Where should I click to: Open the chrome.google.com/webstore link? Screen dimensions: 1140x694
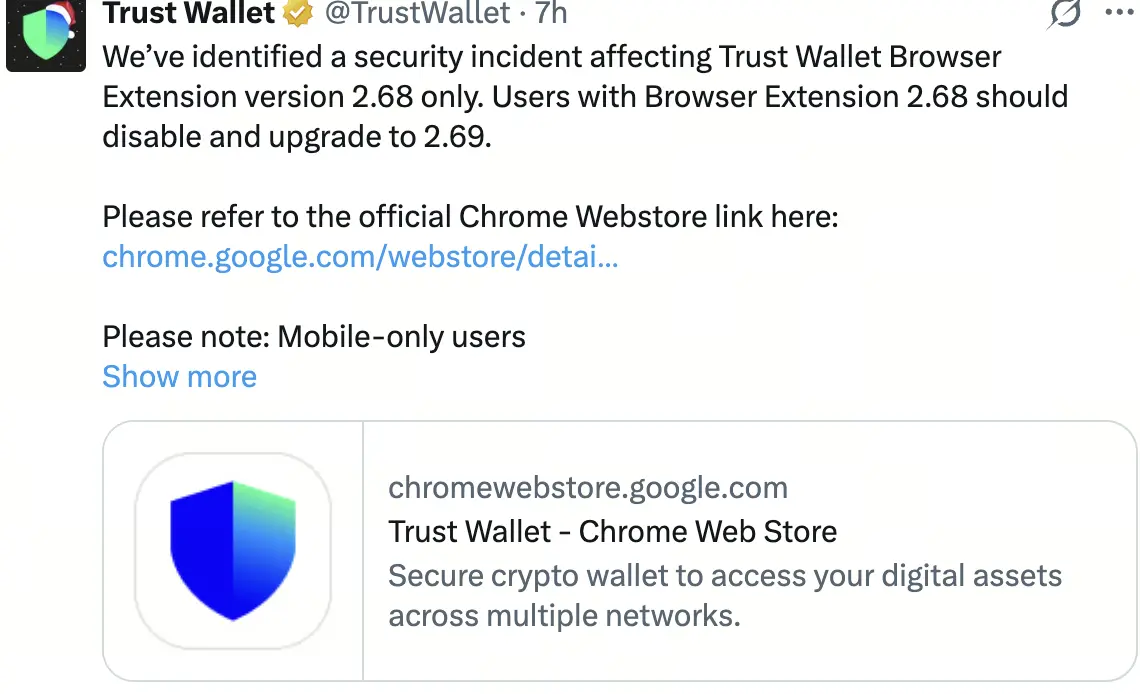[360, 257]
